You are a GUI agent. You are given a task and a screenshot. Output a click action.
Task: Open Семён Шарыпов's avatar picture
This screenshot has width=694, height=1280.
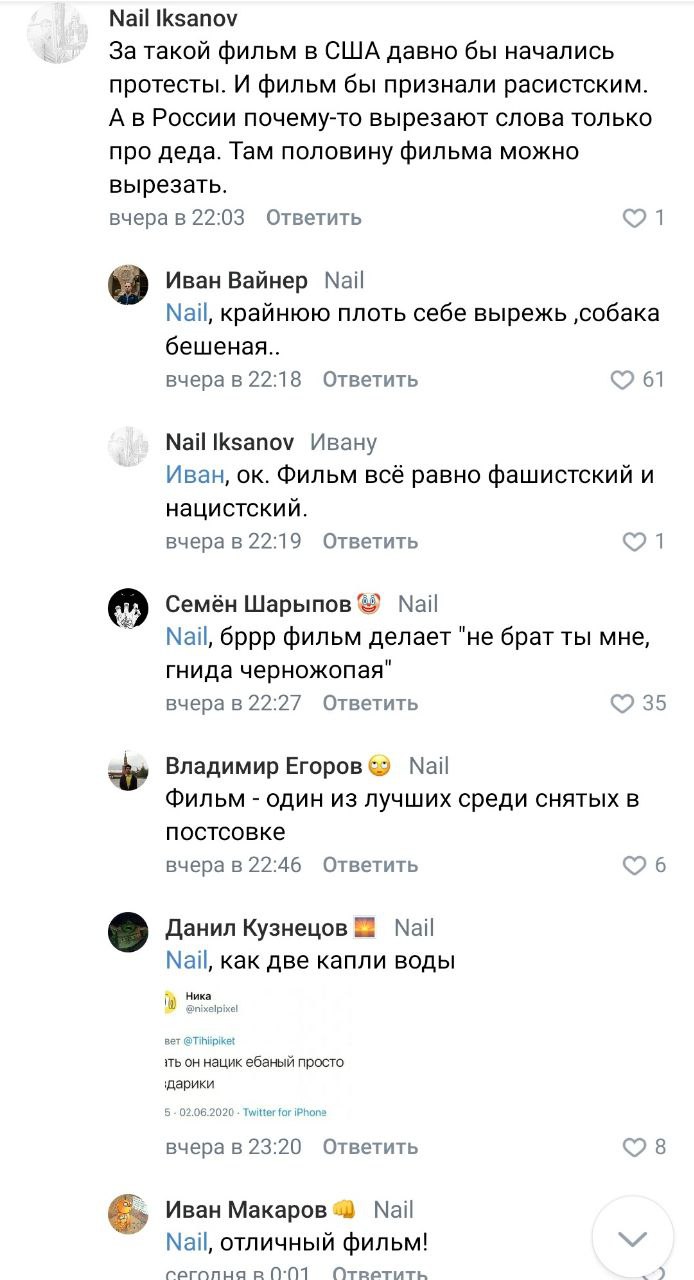pyautogui.click(x=128, y=608)
